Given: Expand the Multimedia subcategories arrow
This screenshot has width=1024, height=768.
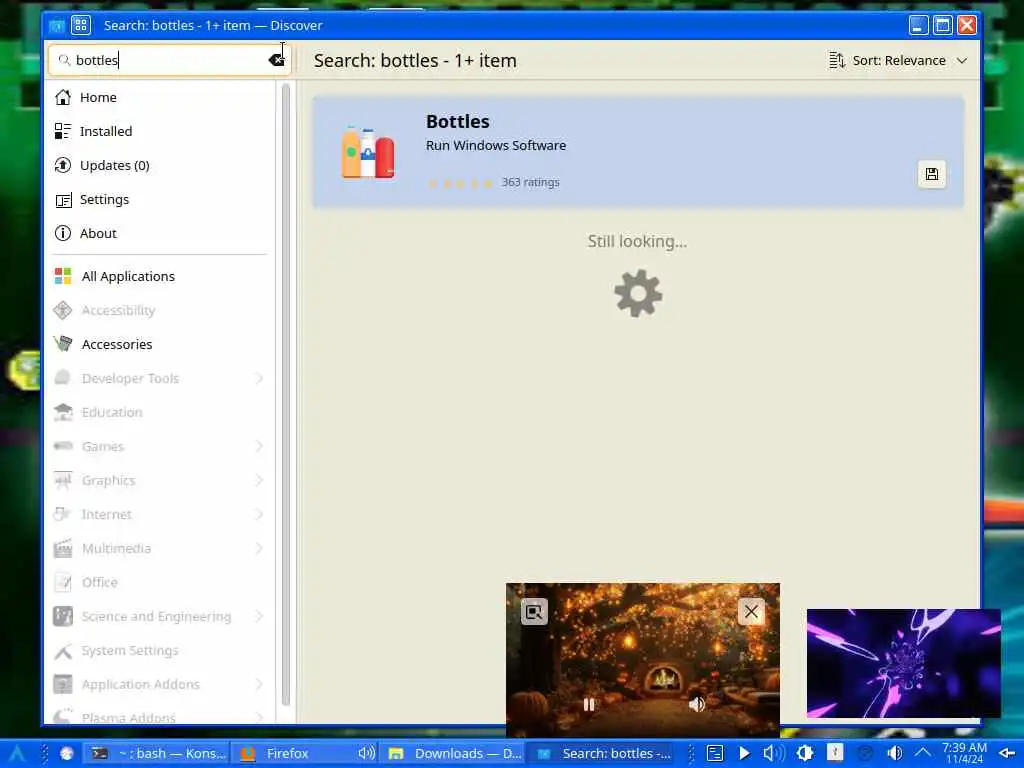Looking at the screenshot, I should 259,548.
